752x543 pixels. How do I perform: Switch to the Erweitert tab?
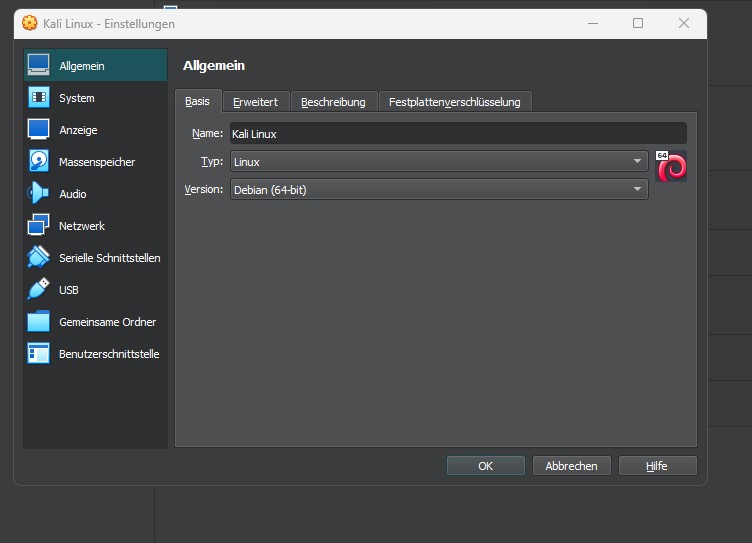256,102
